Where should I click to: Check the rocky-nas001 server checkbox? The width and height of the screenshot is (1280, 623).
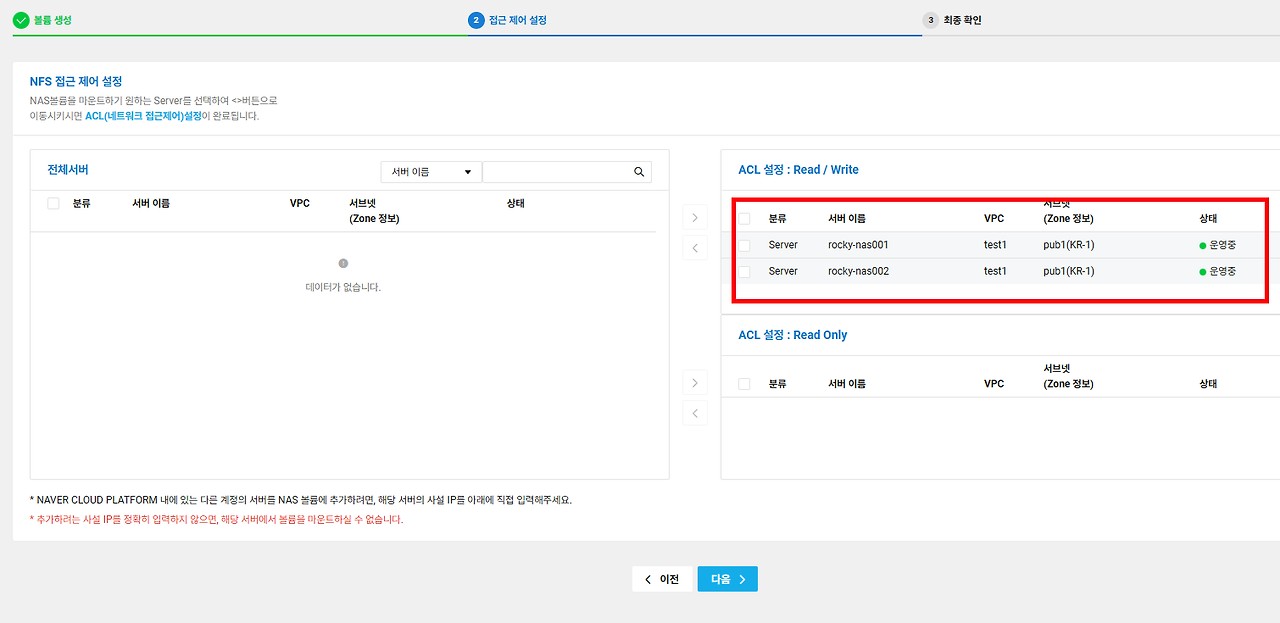744,245
